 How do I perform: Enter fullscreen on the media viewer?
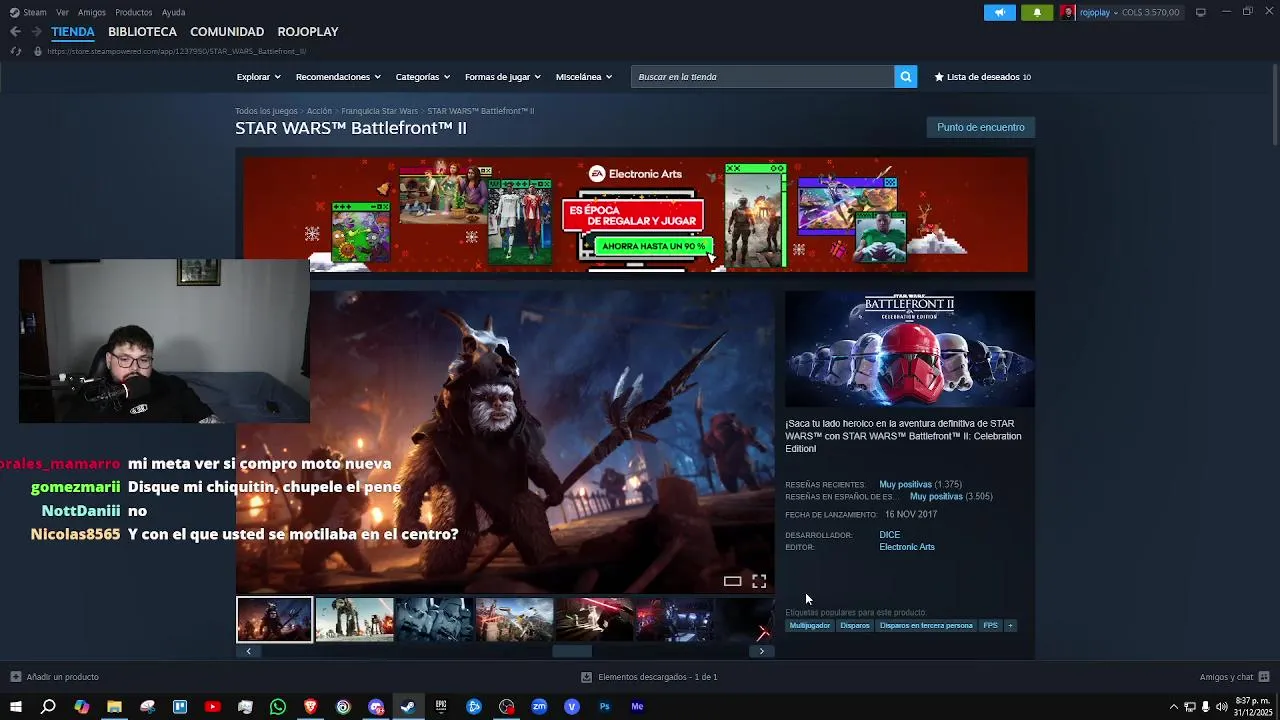(759, 581)
